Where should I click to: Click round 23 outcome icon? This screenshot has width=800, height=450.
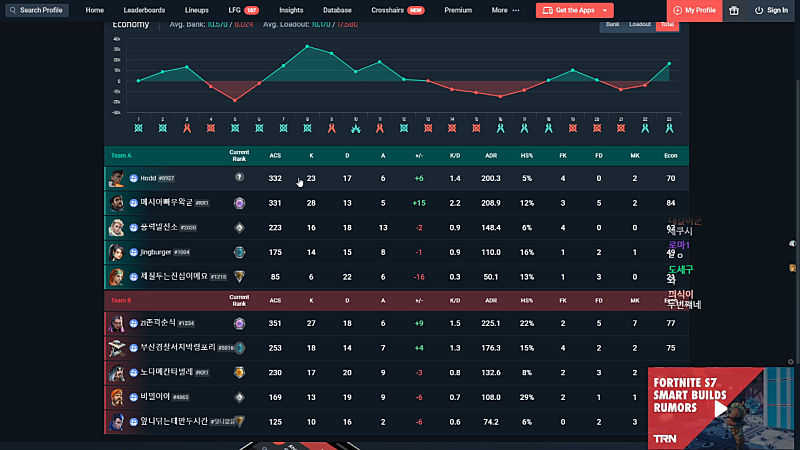(669, 128)
